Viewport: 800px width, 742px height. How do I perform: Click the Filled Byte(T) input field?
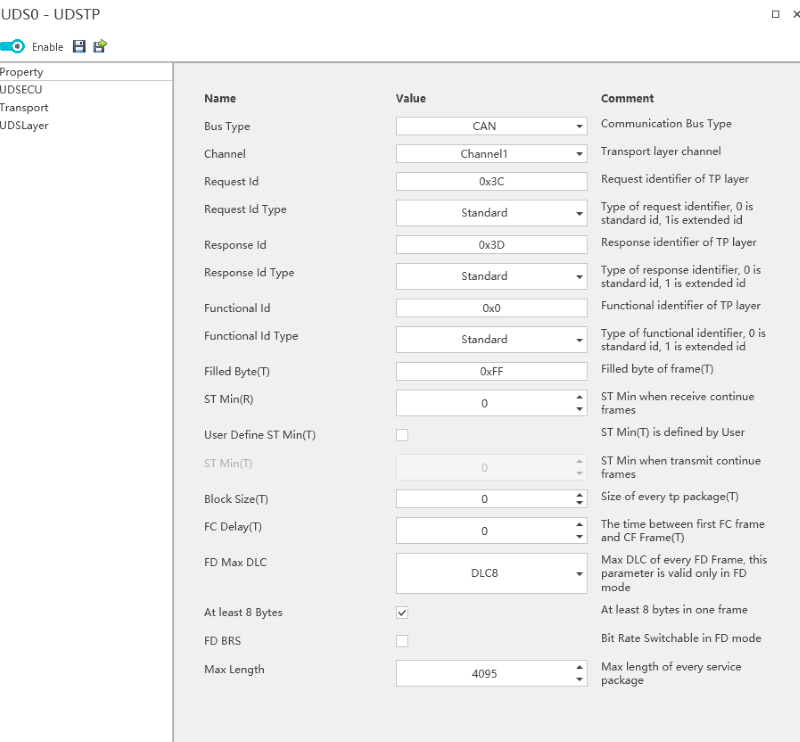[491, 372]
